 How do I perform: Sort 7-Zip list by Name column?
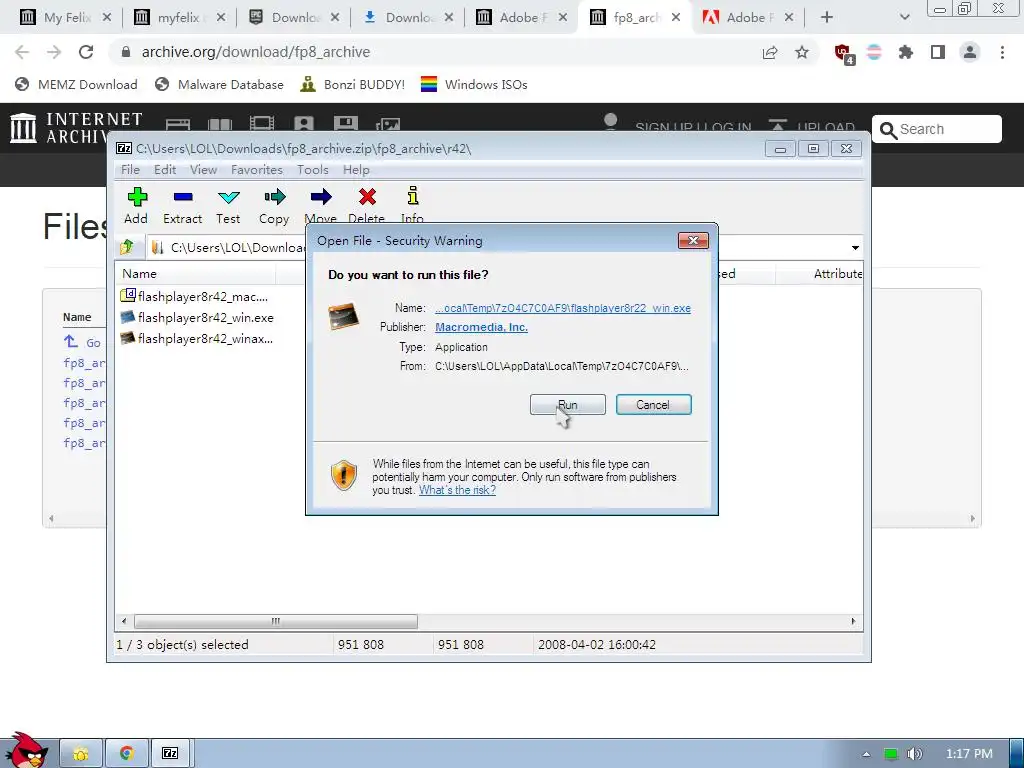click(195, 274)
